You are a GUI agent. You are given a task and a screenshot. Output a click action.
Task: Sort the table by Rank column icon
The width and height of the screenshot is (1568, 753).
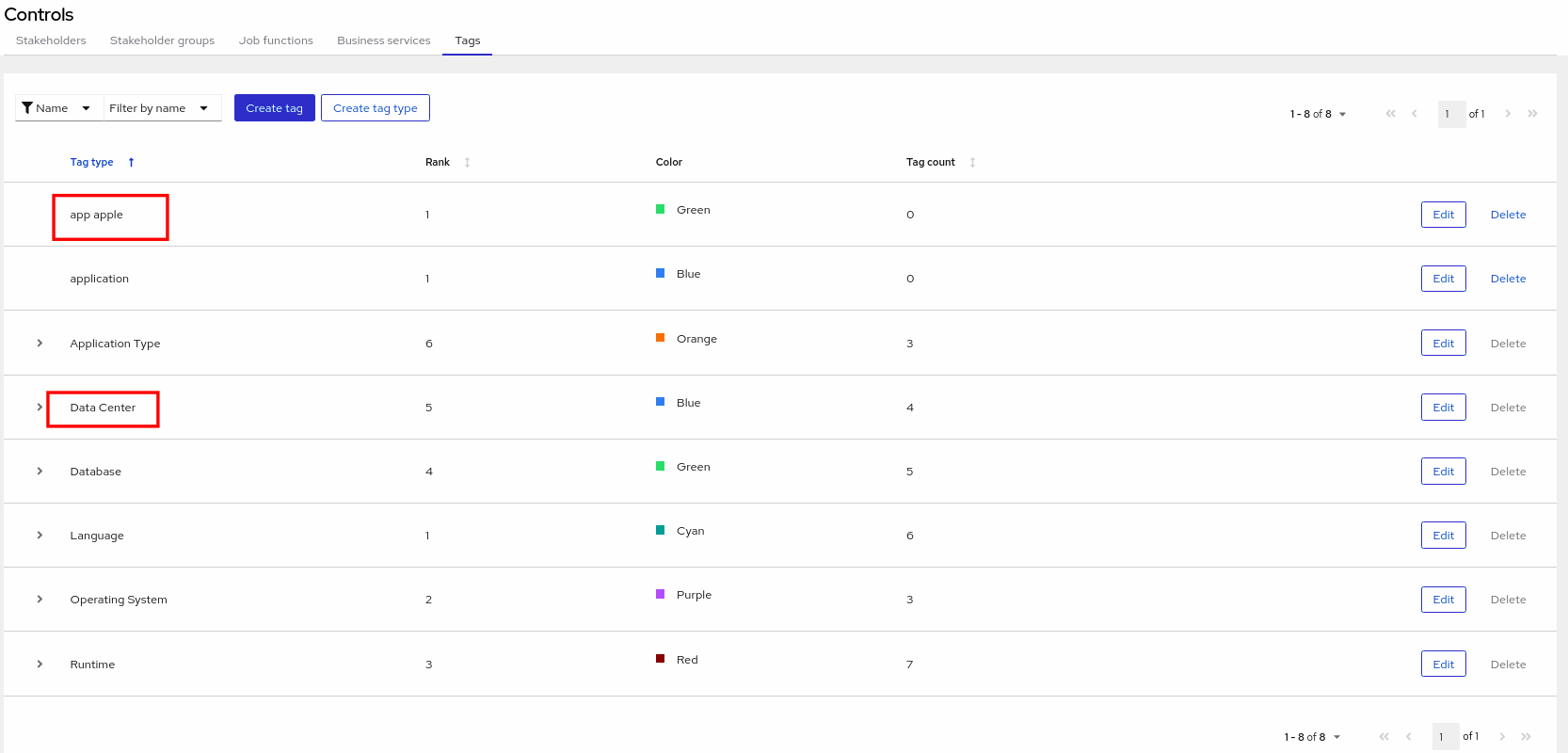(x=467, y=163)
